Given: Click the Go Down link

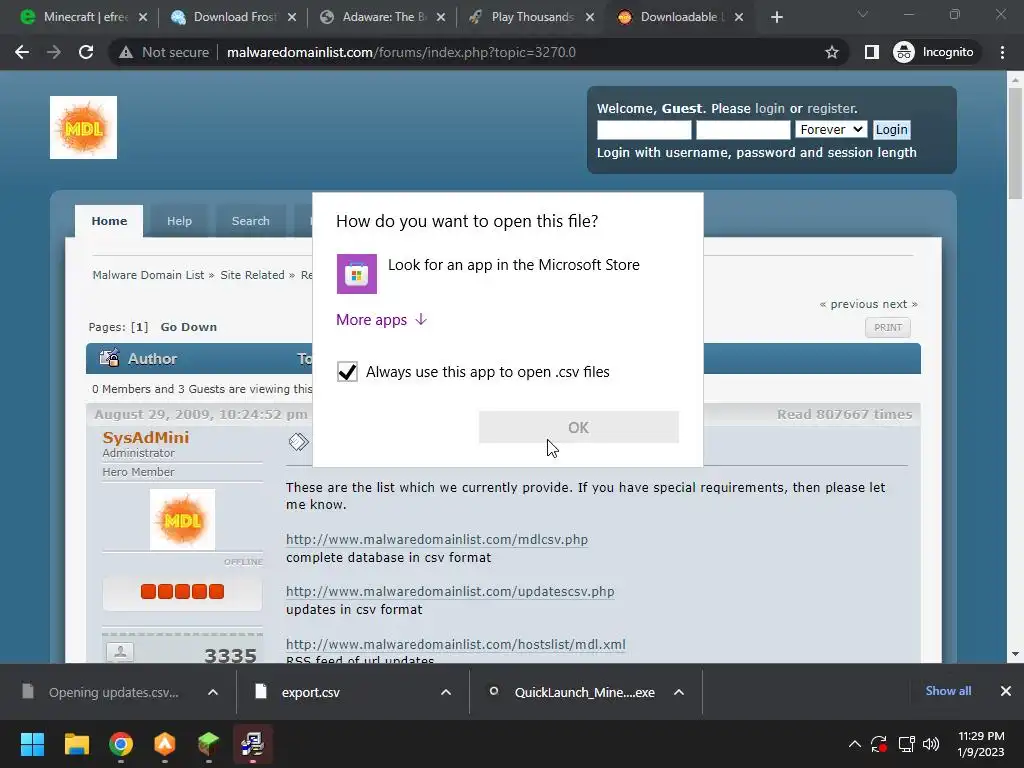Looking at the screenshot, I should coord(189,327).
